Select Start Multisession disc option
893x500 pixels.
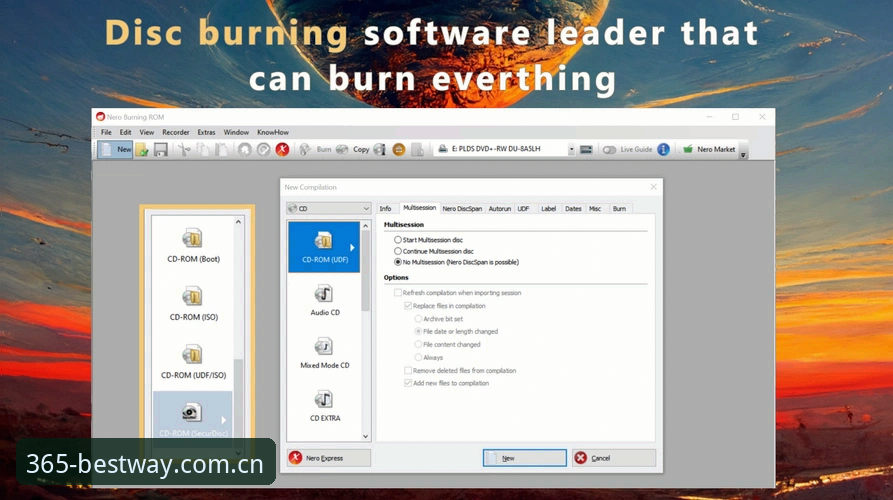coord(428,240)
